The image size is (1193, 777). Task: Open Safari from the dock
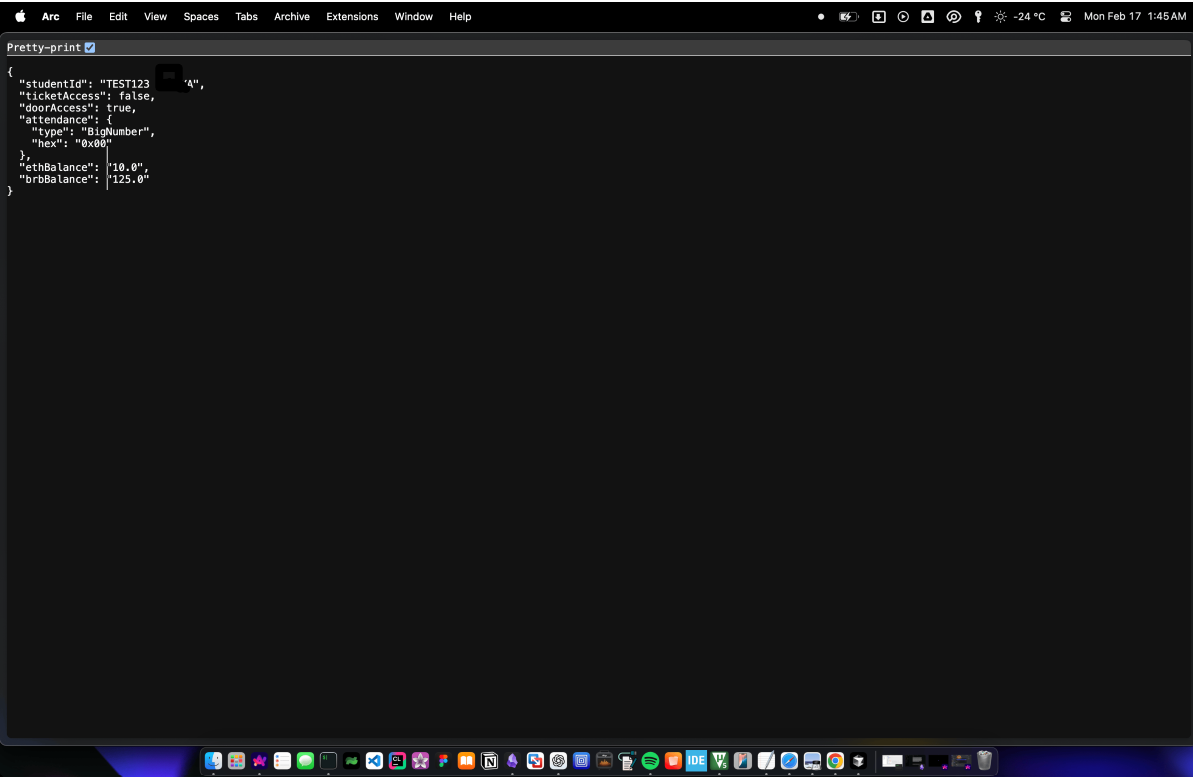[x=789, y=760]
